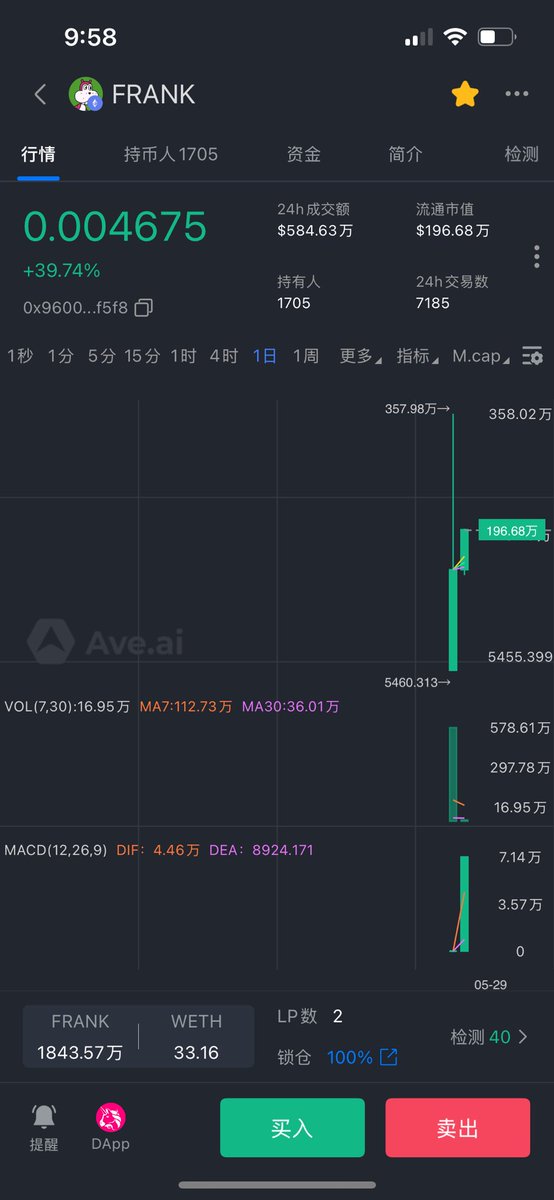The height and width of the screenshot is (1200, 554).
Task: Select the 1周 chart interval
Action: (x=306, y=356)
